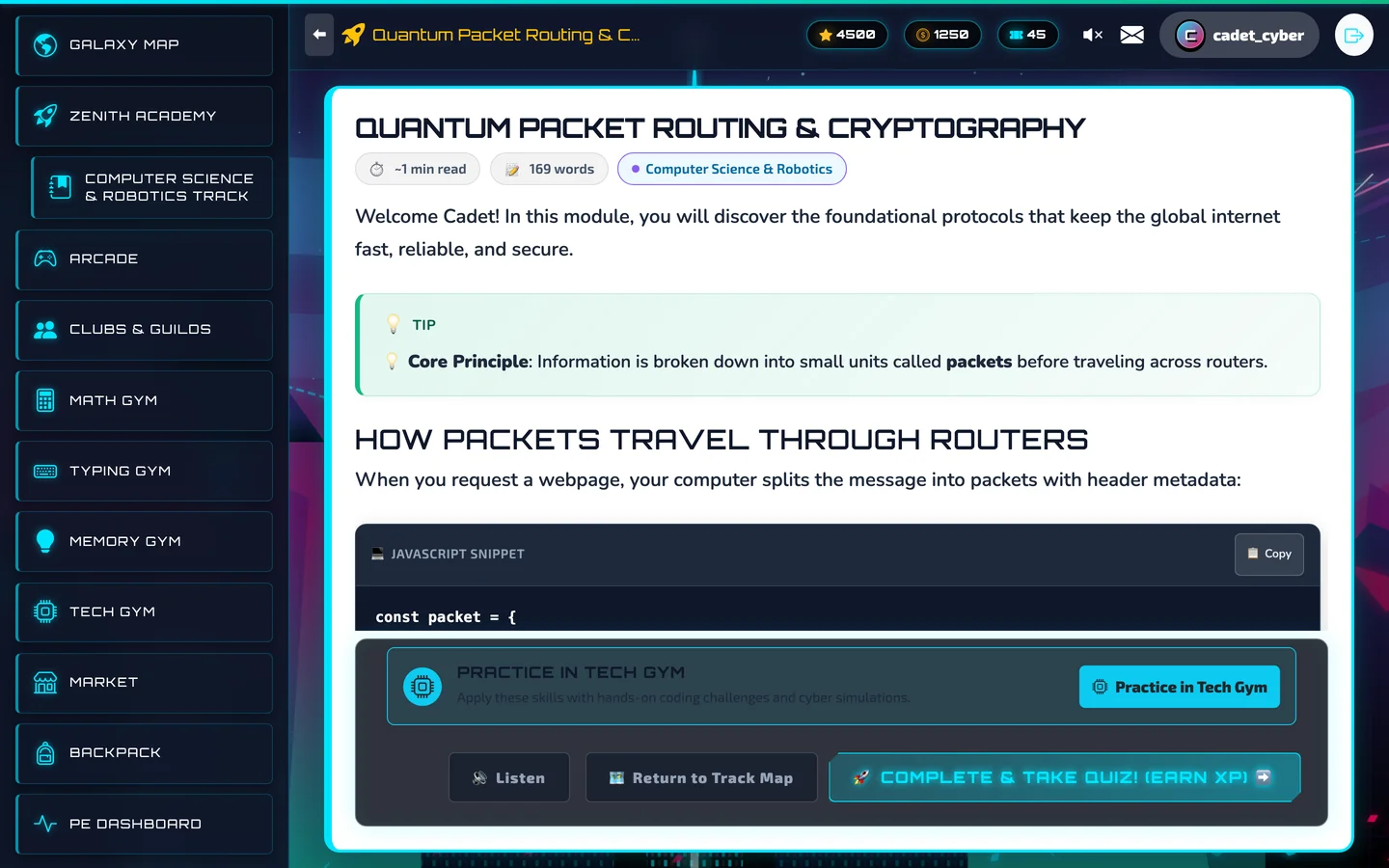Open the messages envelope icon
This screenshot has width=1389, height=868.
coord(1132,35)
